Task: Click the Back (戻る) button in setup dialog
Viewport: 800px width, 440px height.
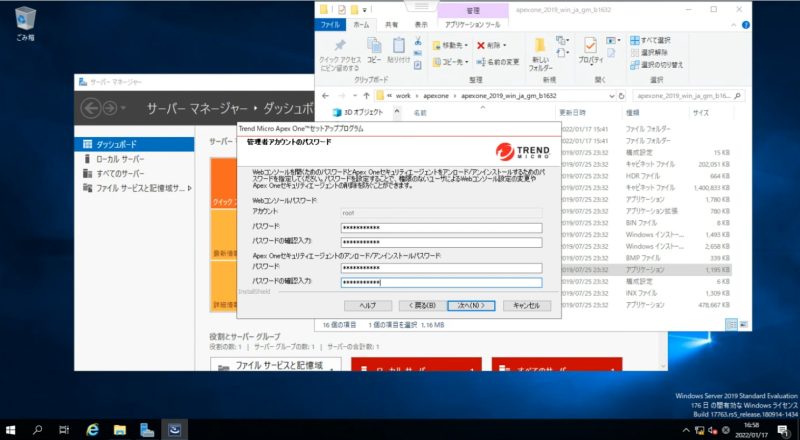Action: coord(422,305)
